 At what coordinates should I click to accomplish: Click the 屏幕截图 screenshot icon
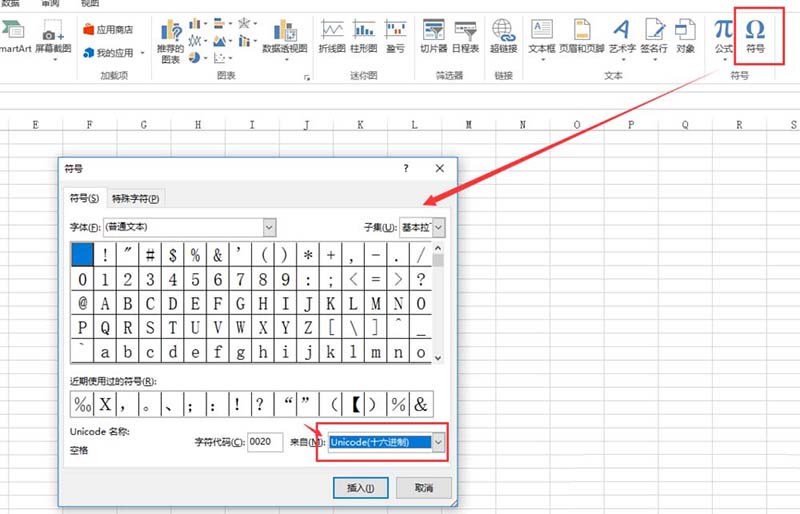(53, 37)
